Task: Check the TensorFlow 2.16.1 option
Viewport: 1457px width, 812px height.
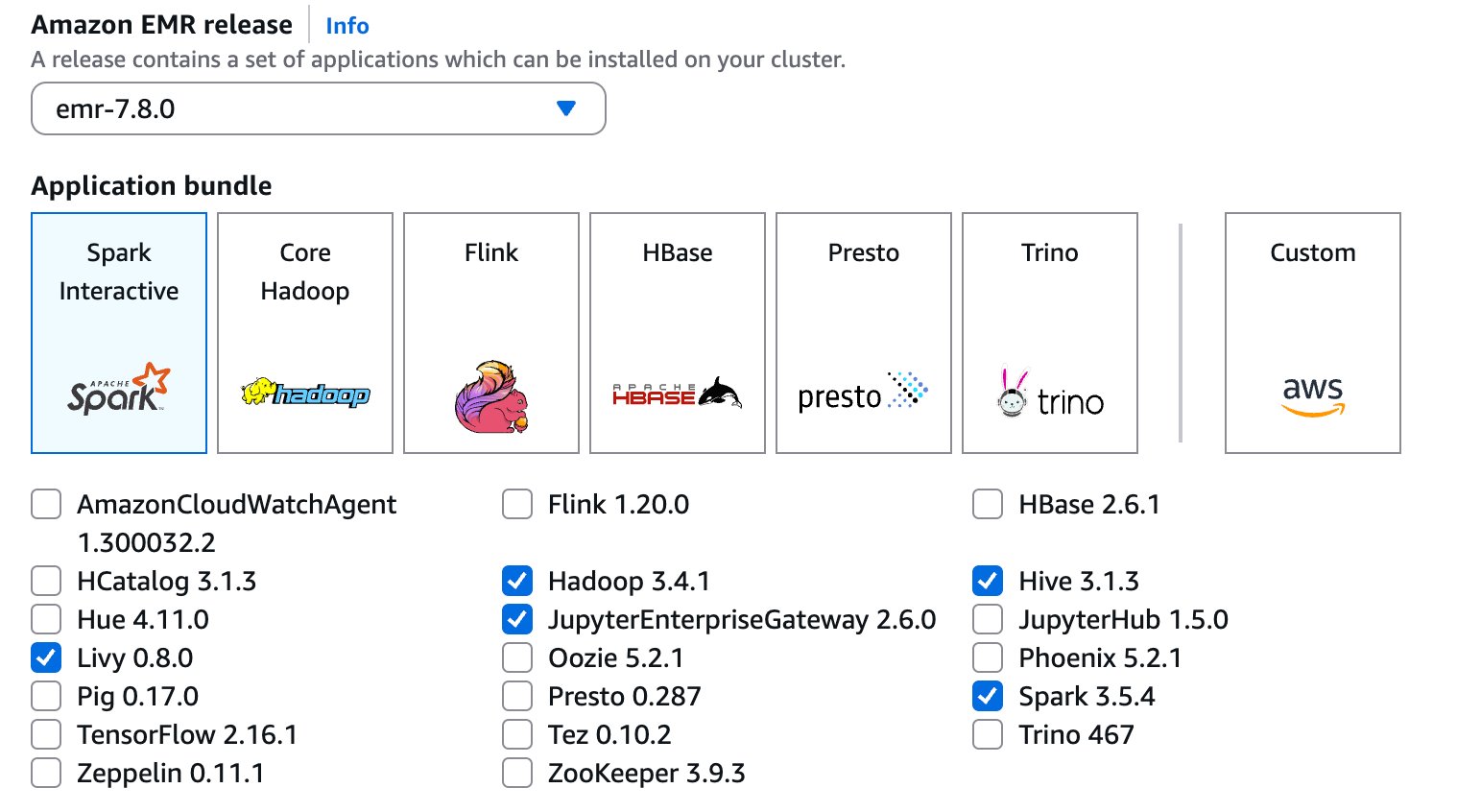Action: 46,734
